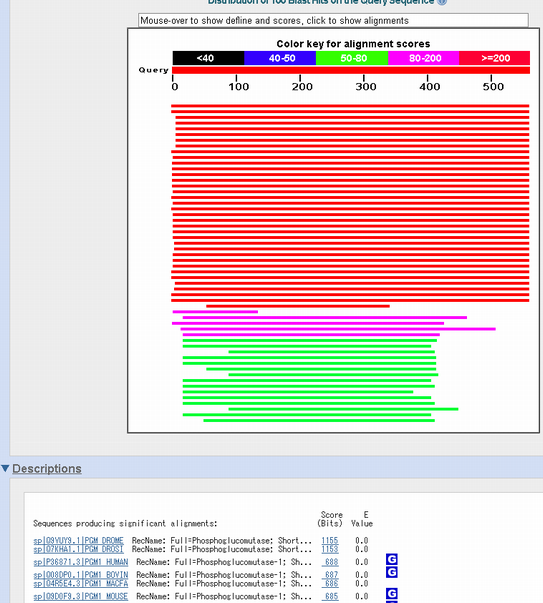
Task: Select the blue 40-50 color key
Action: [x=280, y=58]
